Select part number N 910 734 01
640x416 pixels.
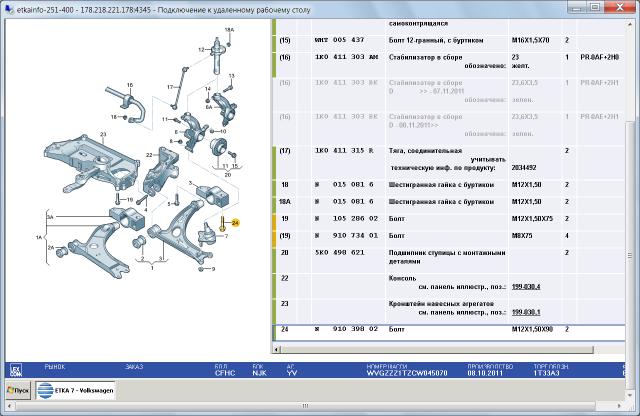pyautogui.click(x=346, y=236)
